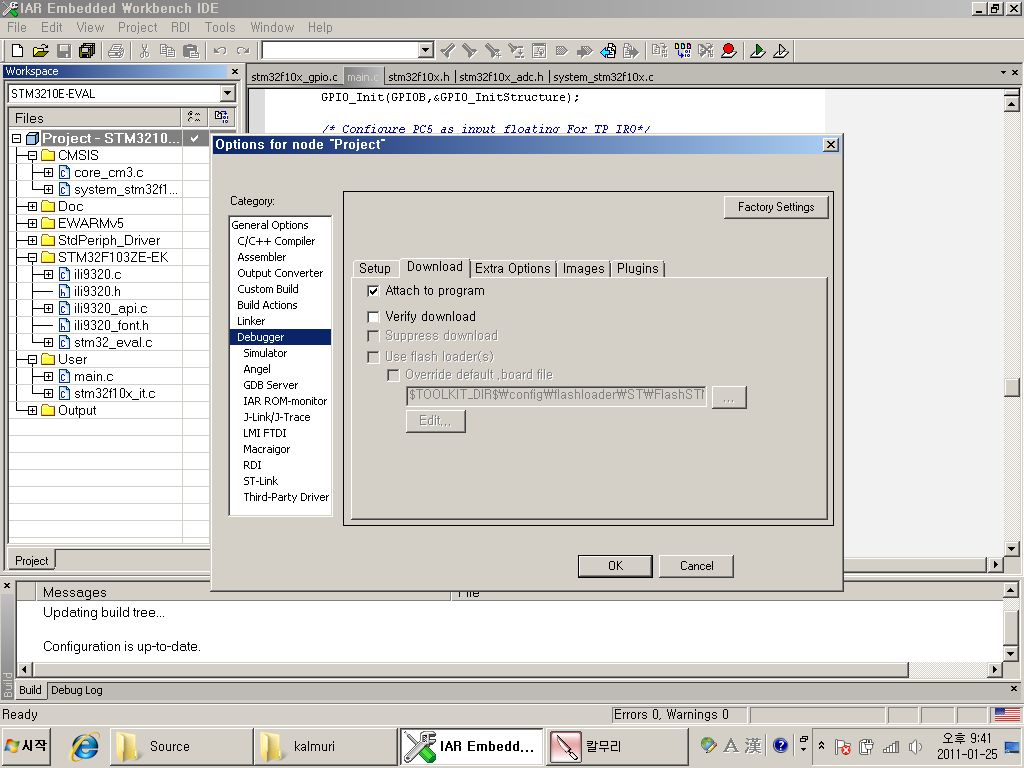The height and width of the screenshot is (768, 1024).
Task: Click the Copy toolbar icon
Action: (167, 51)
